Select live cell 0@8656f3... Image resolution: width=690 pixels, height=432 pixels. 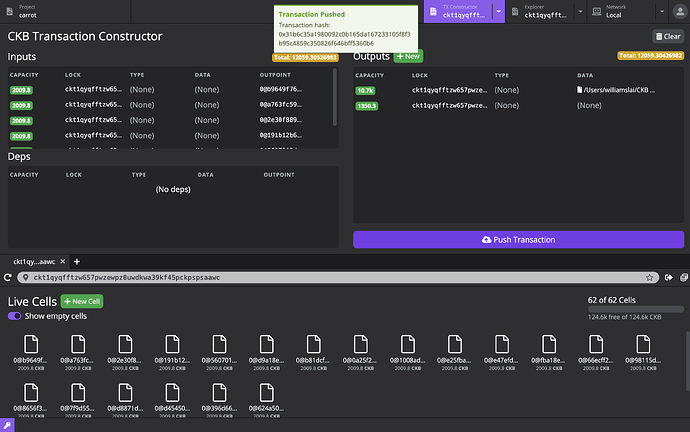(31, 399)
